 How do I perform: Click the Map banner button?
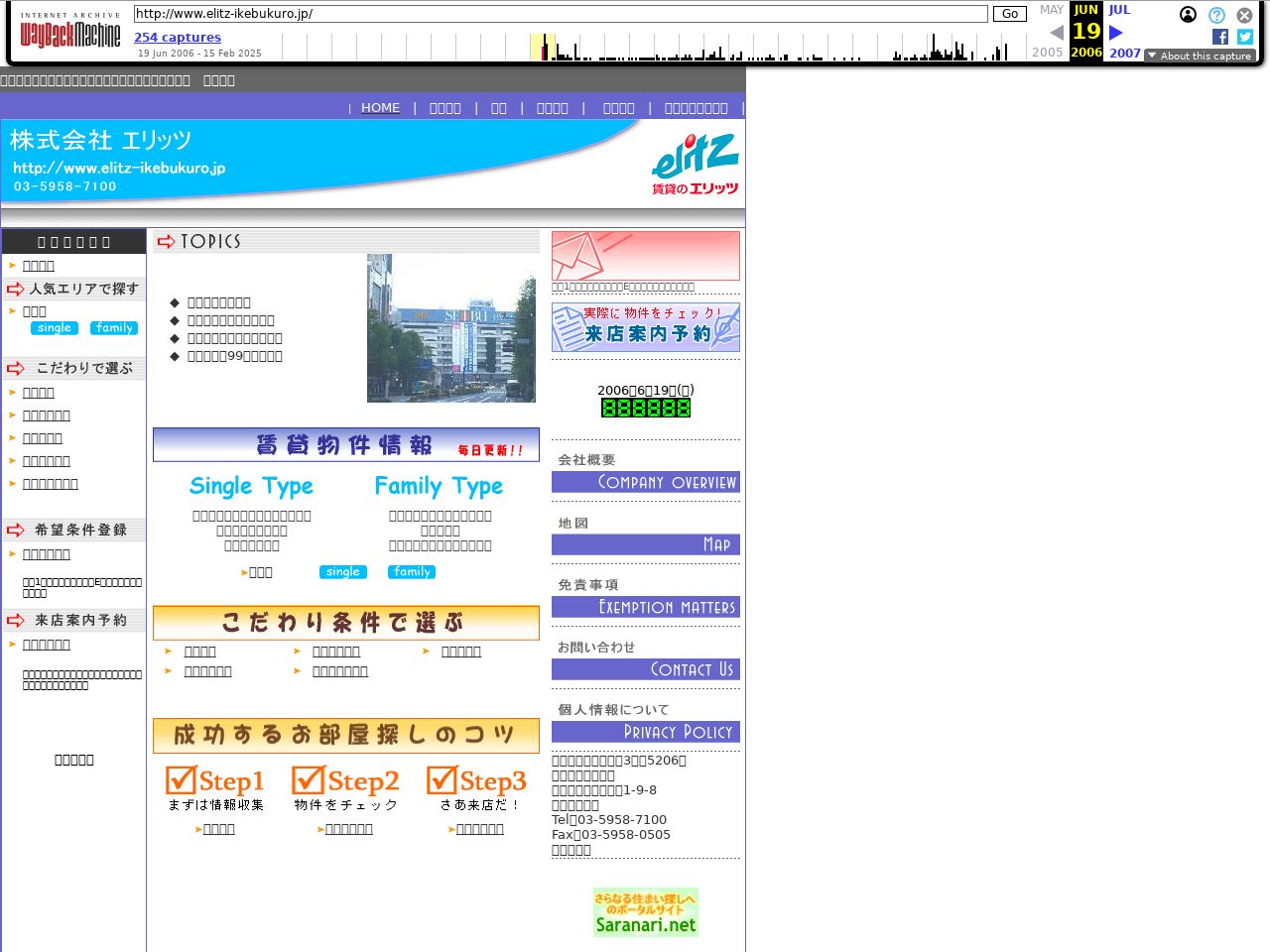645,544
